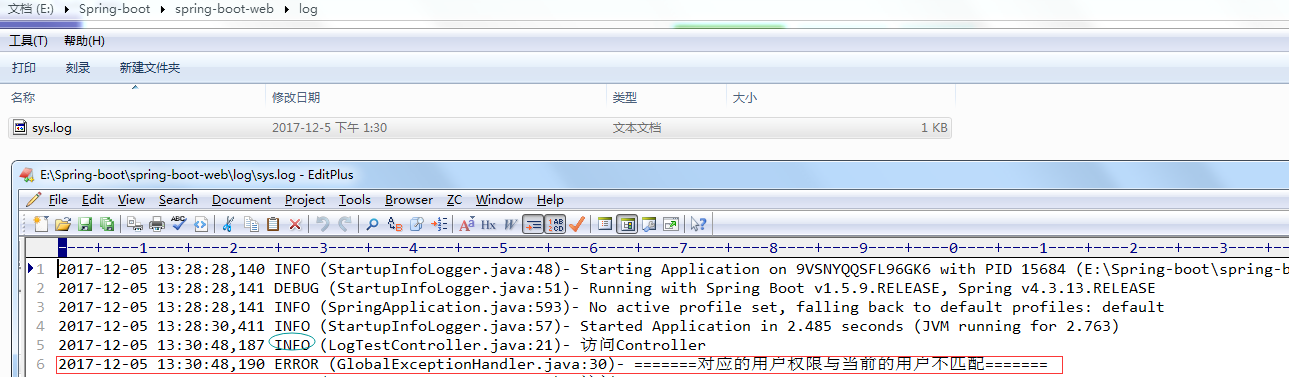Open the Document menu
Image resolution: width=1289 pixels, height=377 pixels.
pyautogui.click(x=241, y=200)
